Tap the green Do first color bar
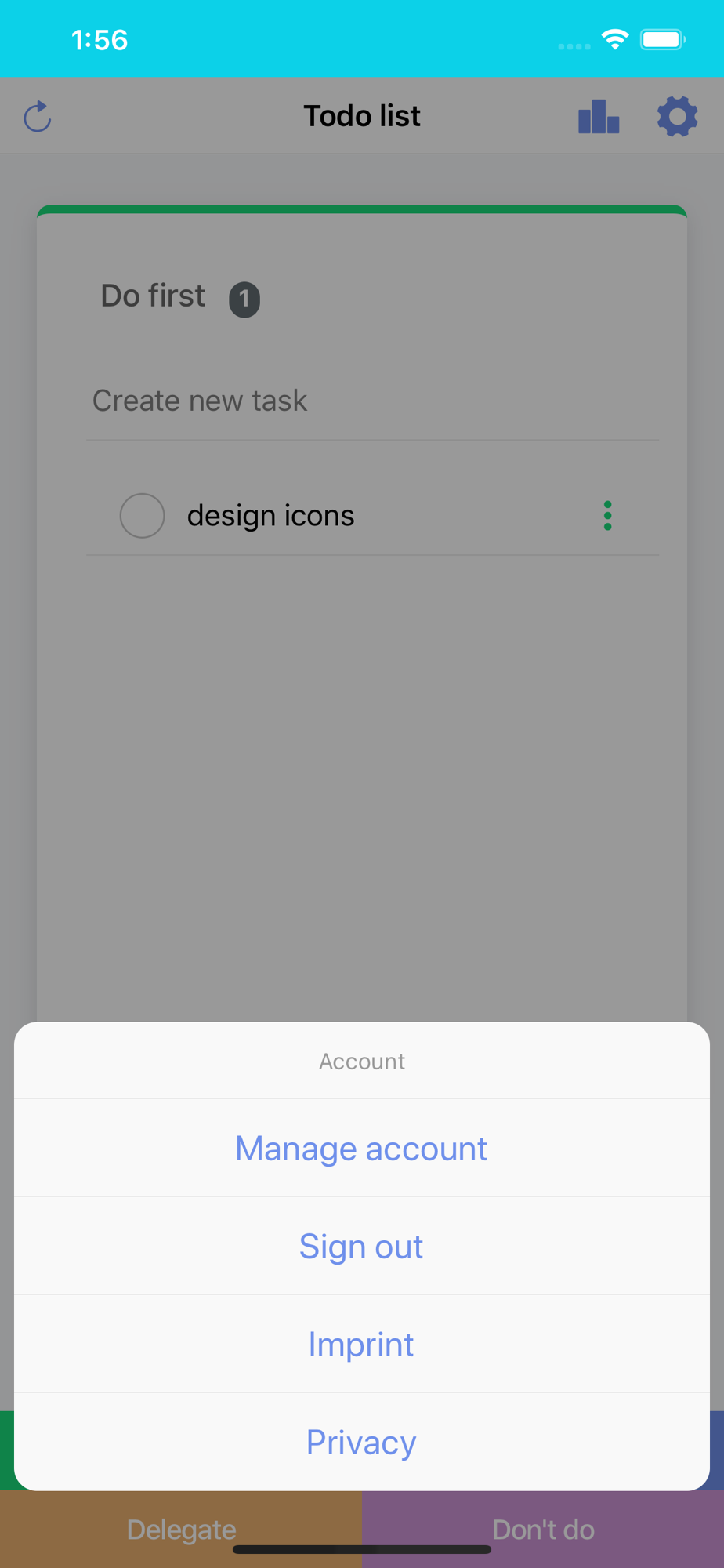Viewport: 724px width, 1568px height. click(362, 209)
